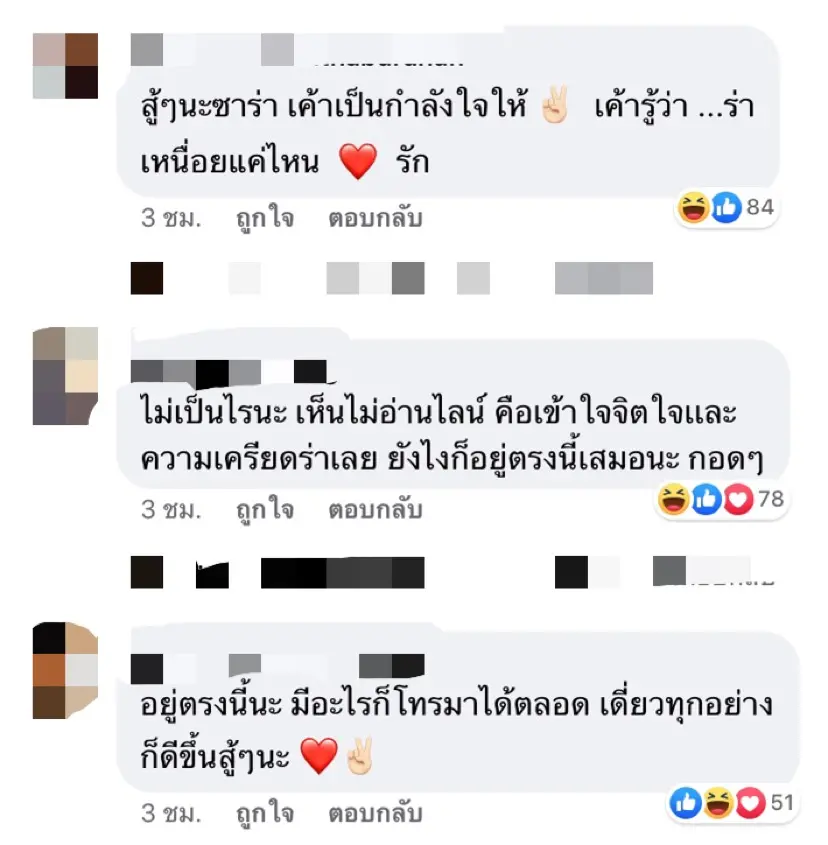
Task: Click ถูกใจ under the อยู่ตรงนี้นะ comment
Action: (x=265, y=814)
